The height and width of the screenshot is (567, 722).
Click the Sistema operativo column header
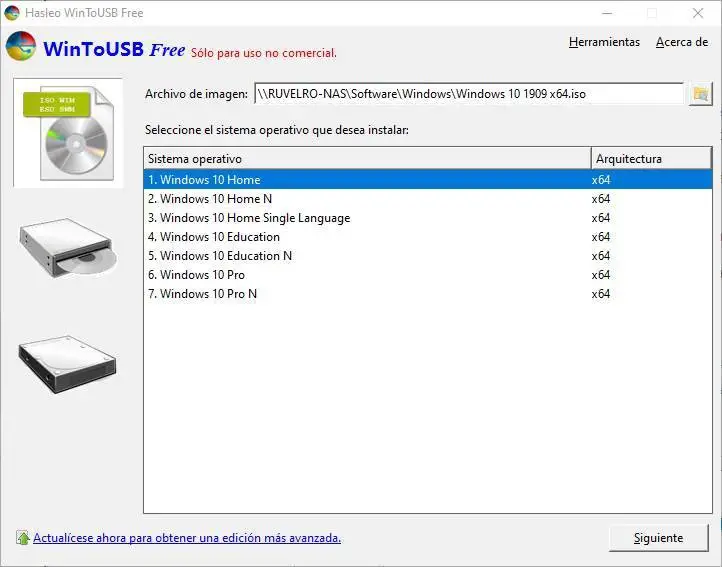point(367,158)
